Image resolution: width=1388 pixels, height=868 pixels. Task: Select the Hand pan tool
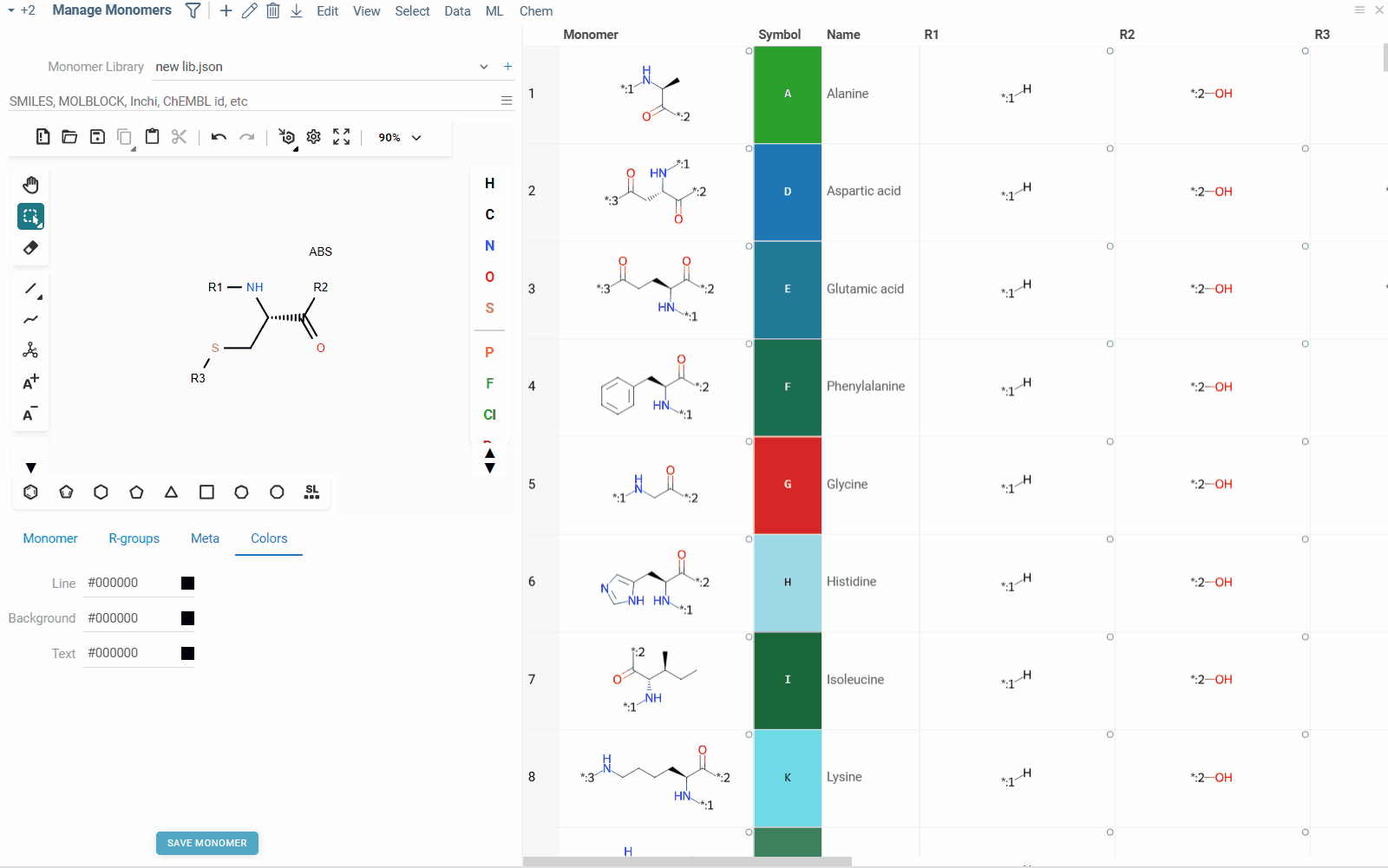pyautogui.click(x=30, y=184)
